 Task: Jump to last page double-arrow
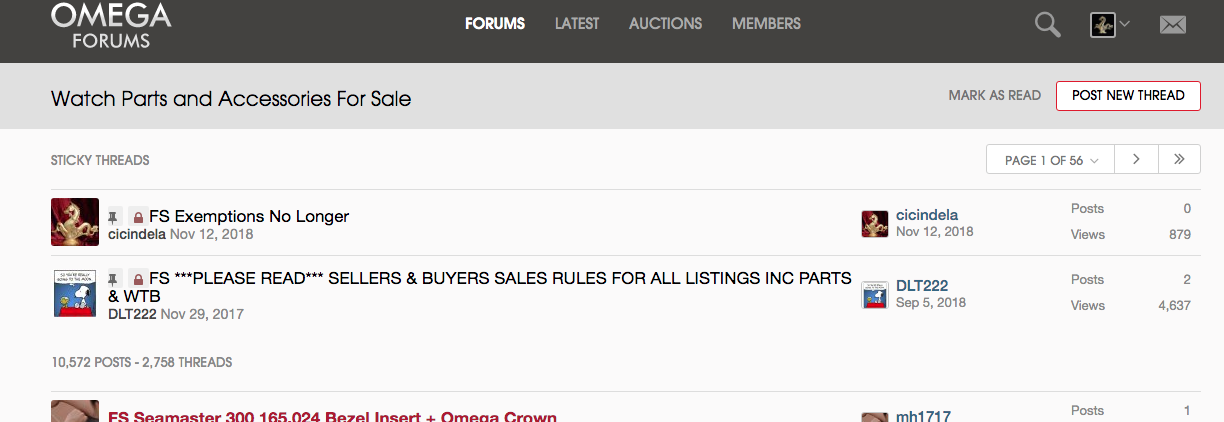point(1179,160)
